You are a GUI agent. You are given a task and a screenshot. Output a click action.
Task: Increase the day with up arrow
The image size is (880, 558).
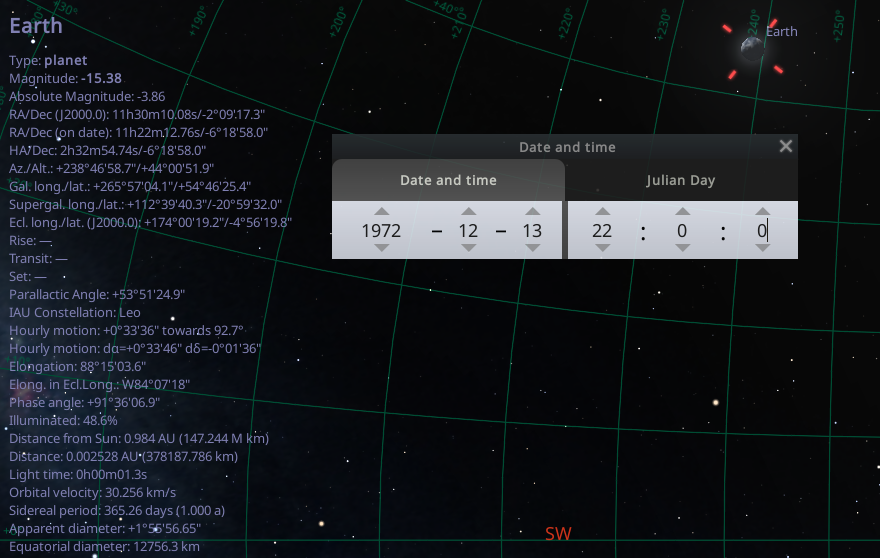point(533,212)
